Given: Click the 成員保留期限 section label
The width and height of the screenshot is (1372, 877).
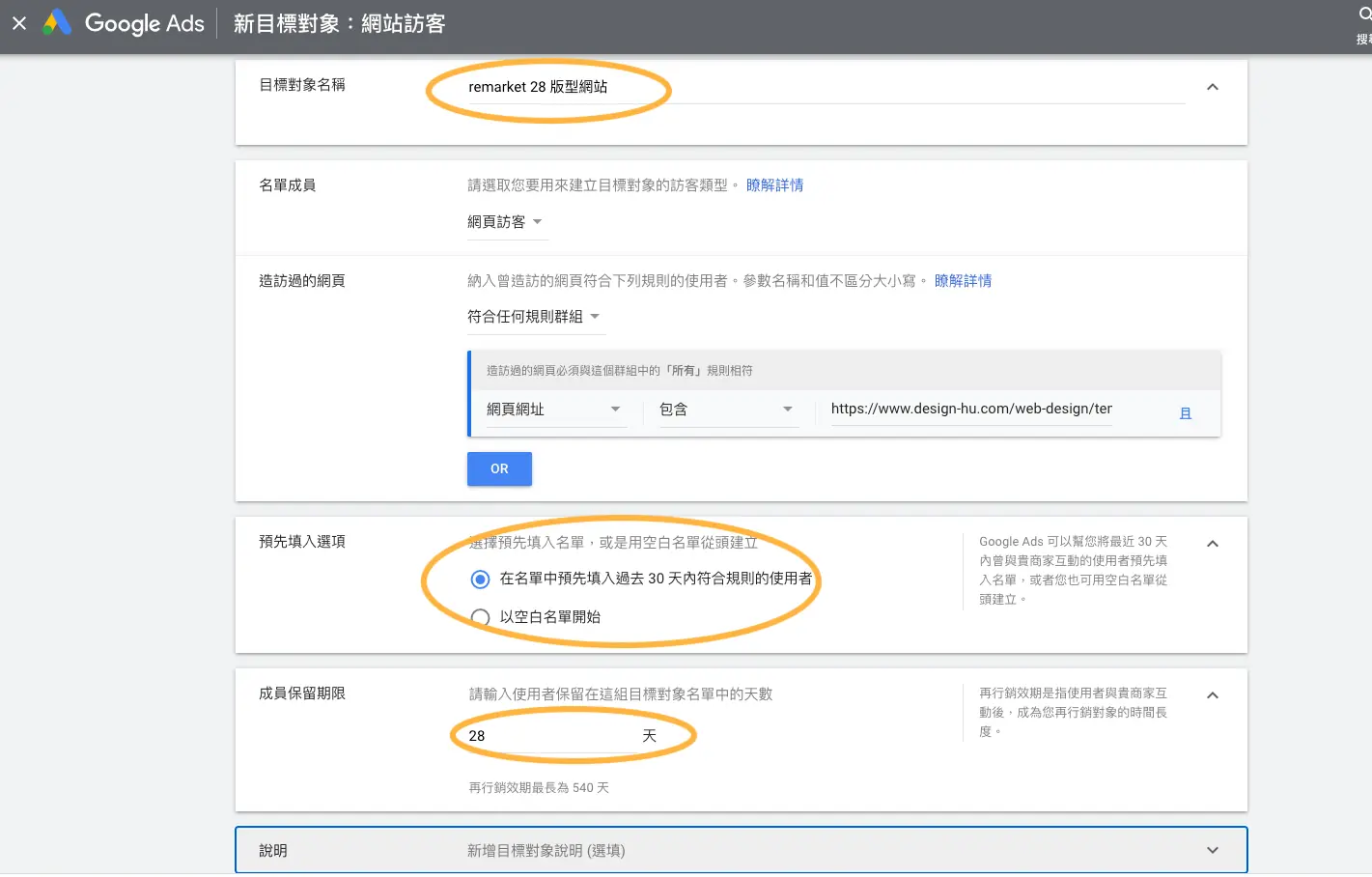Looking at the screenshot, I should (x=302, y=693).
